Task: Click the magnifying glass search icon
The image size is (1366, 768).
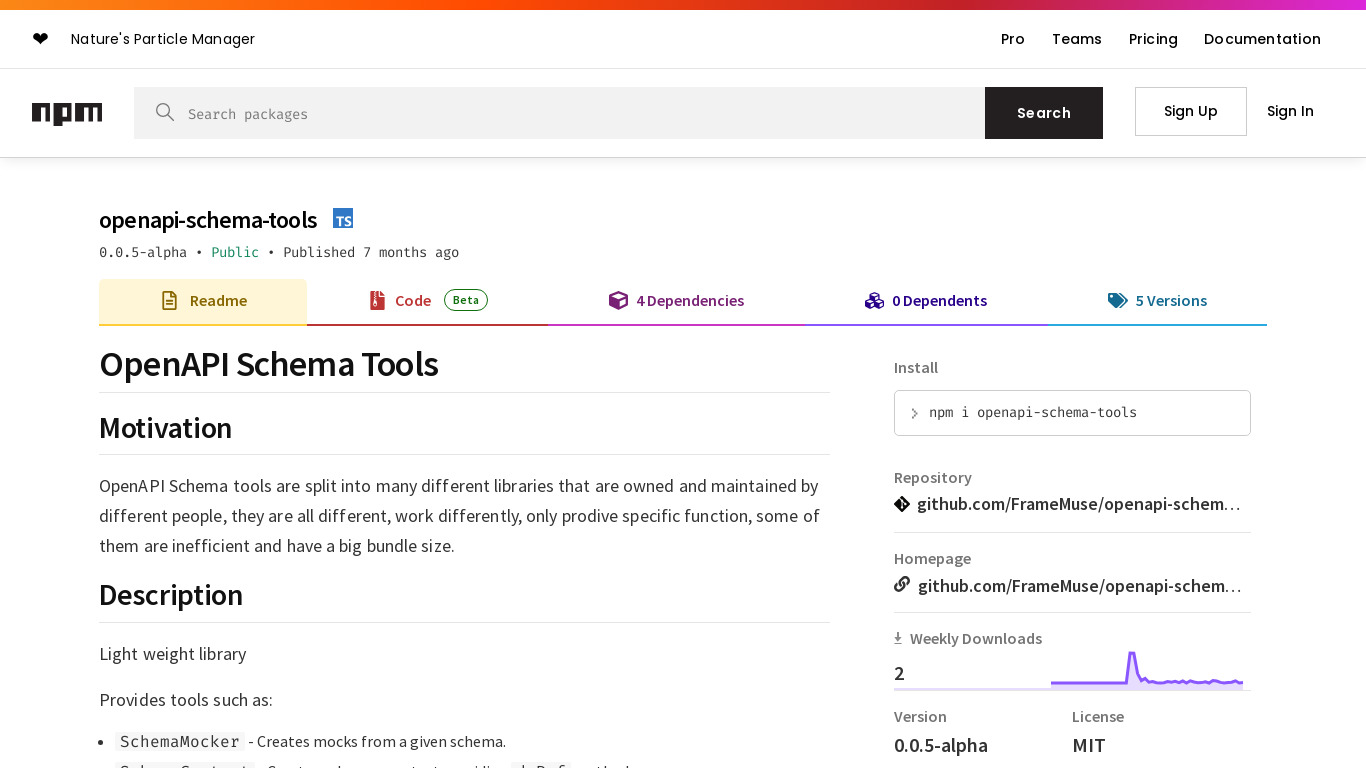Action: pos(165,113)
